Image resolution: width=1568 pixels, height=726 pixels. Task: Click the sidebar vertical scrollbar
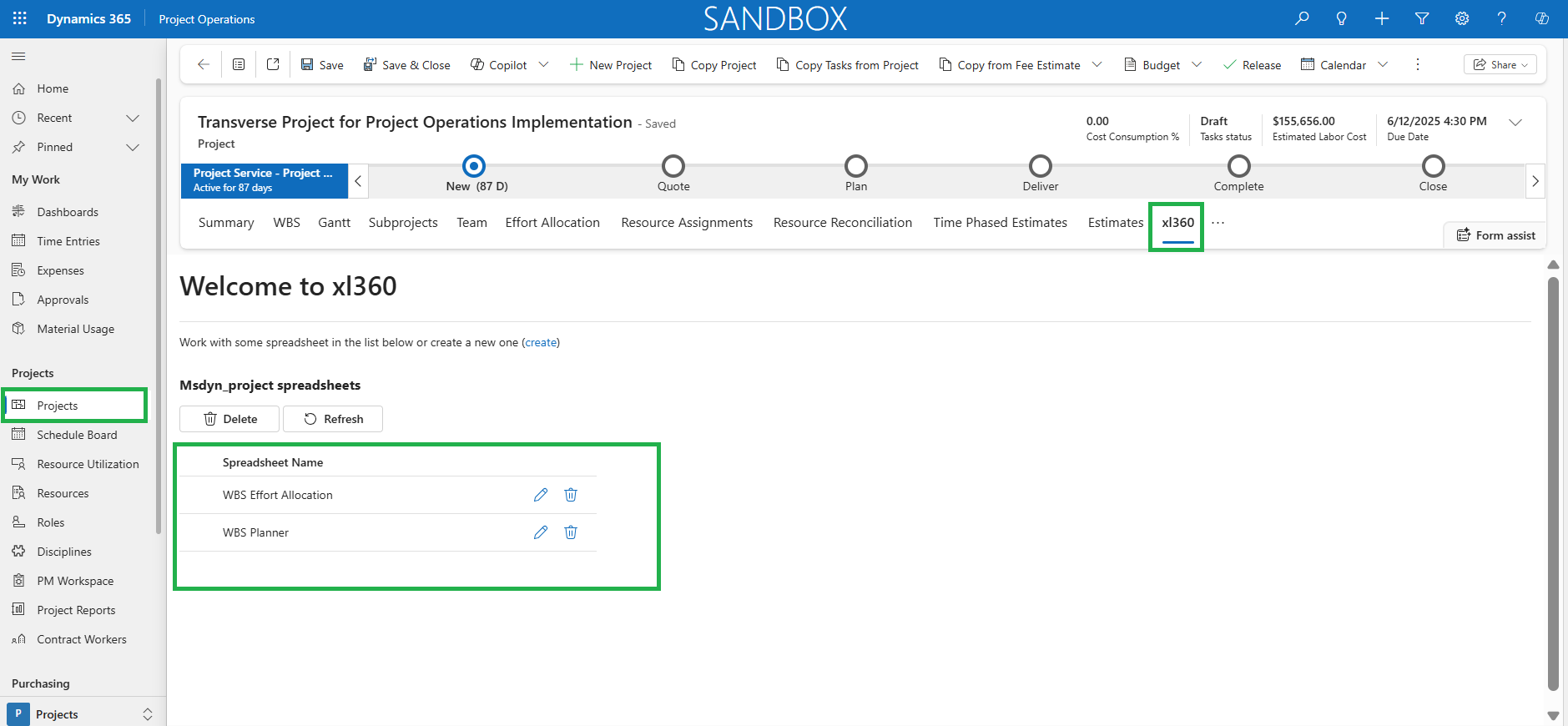159,306
